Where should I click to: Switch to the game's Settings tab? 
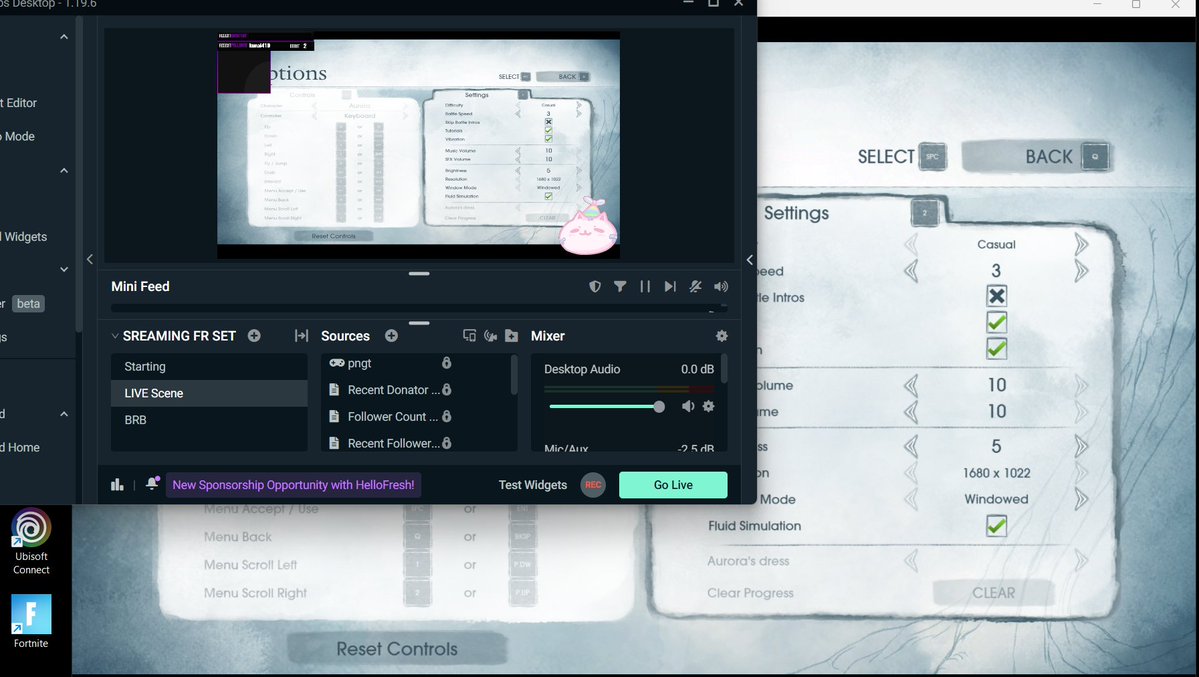pos(796,213)
